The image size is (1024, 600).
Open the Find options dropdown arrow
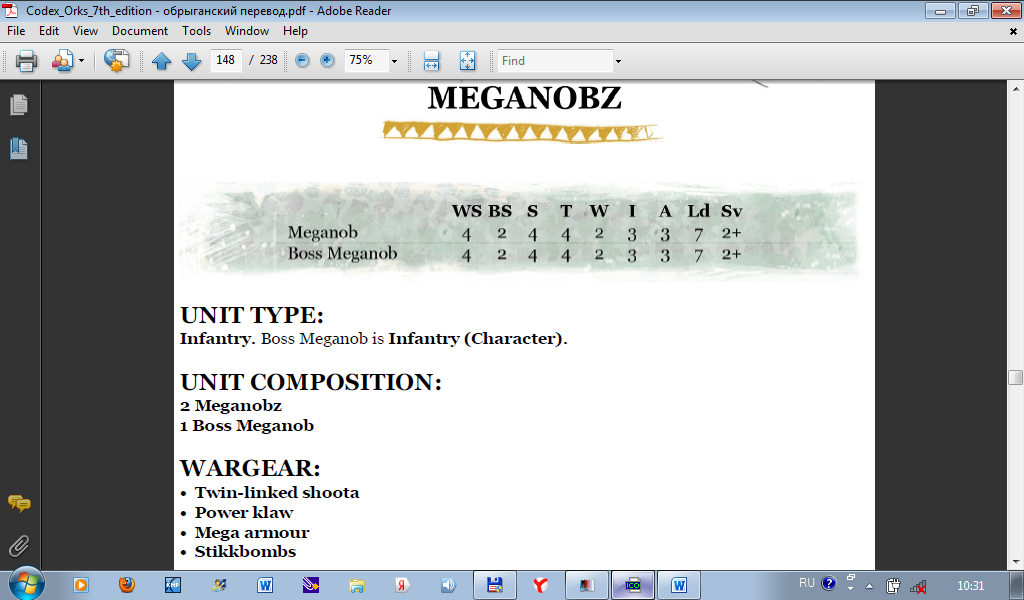pyautogui.click(x=618, y=61)
